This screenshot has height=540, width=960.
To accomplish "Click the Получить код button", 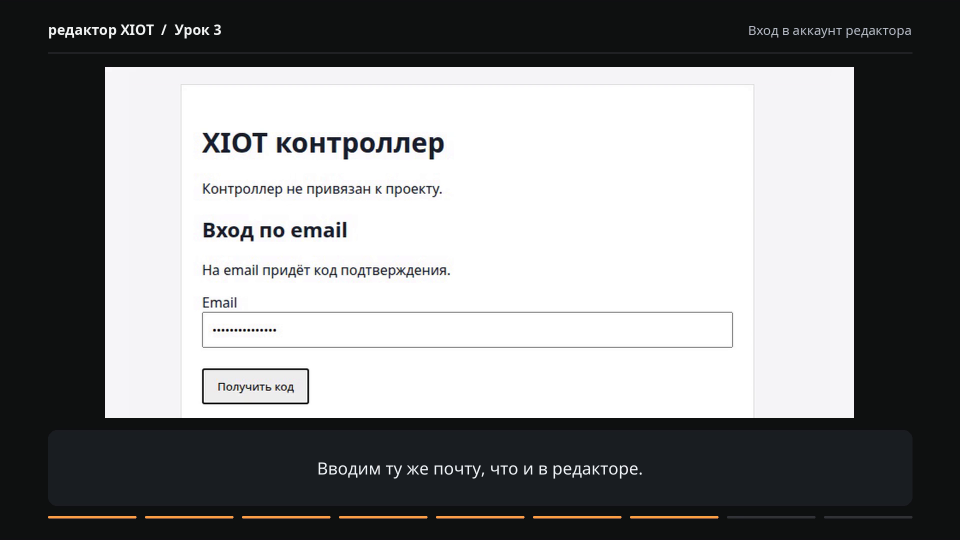I will pos(255,386).
